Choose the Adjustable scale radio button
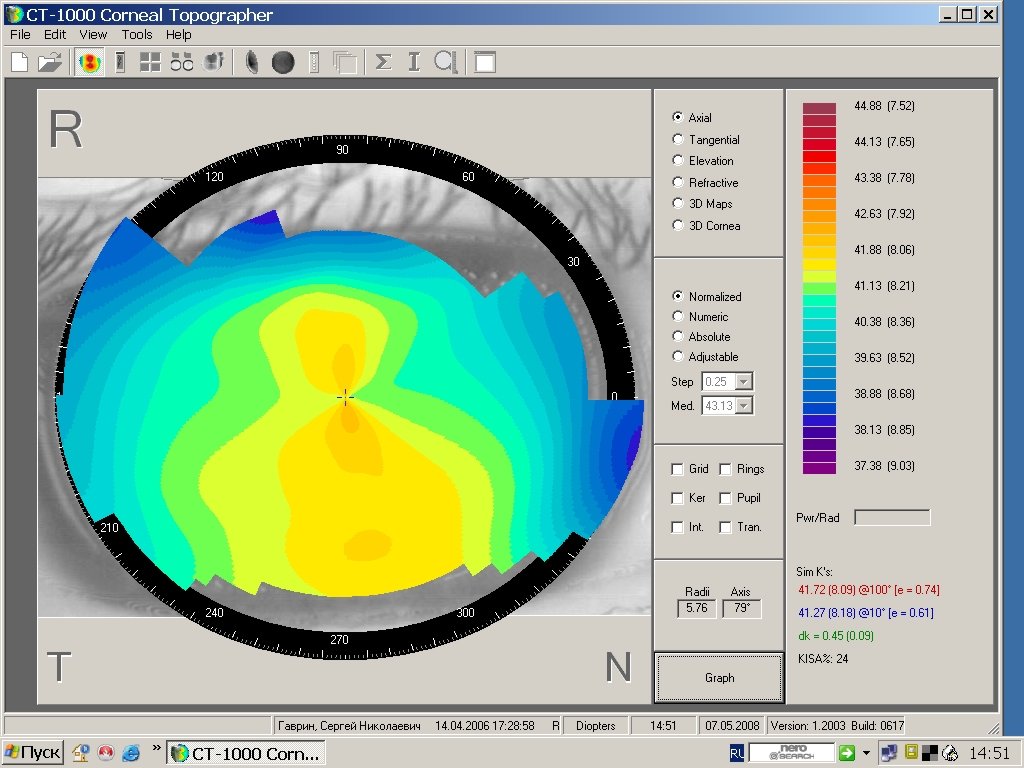The height and width of the screenshot is (768, 1024). 678,357
